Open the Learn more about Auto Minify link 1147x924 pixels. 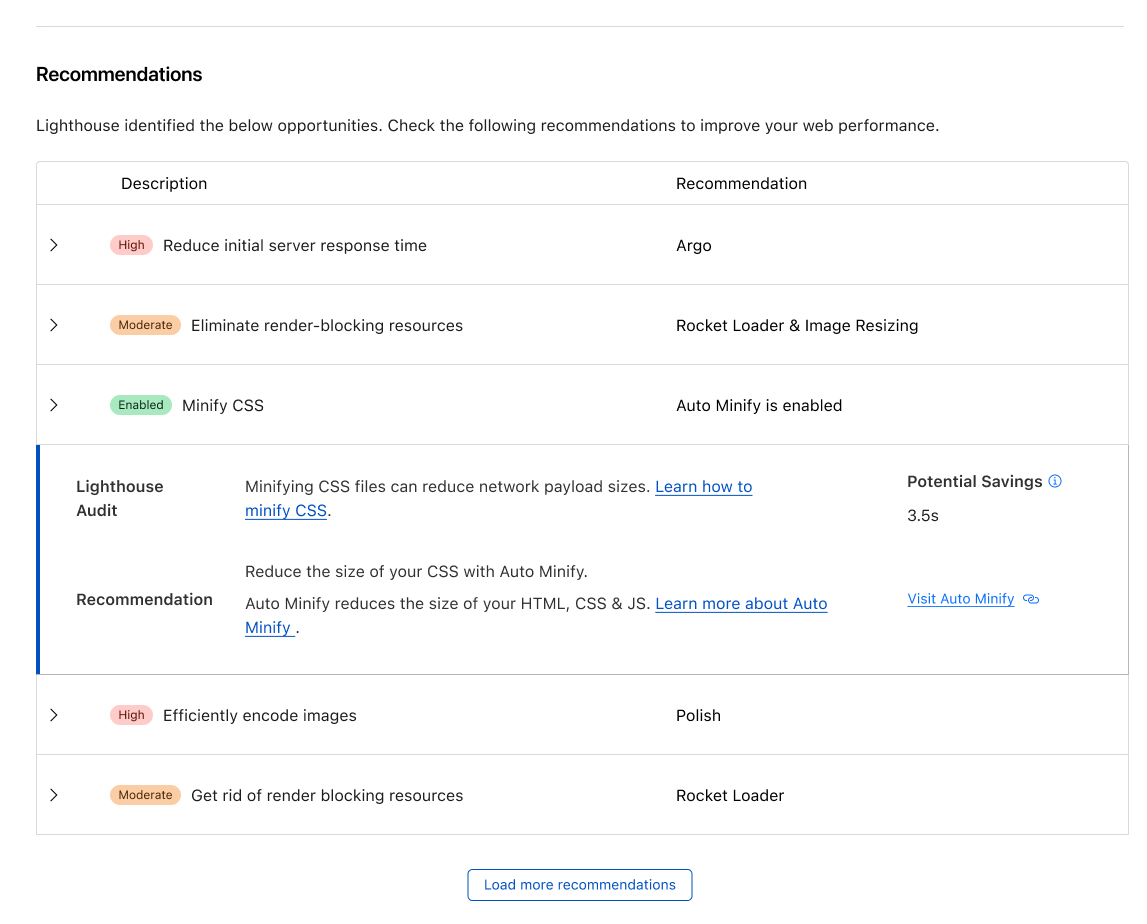click(740, 604)
